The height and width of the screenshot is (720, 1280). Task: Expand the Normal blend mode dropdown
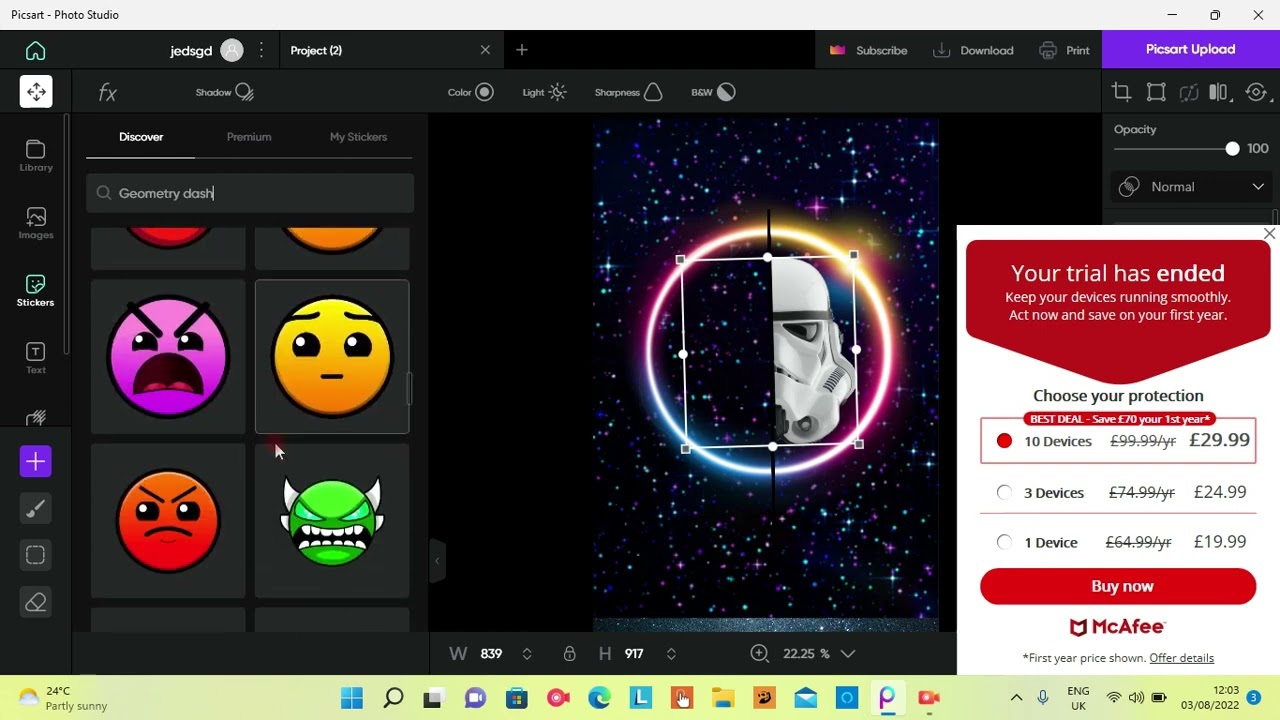click(1258, 187)
